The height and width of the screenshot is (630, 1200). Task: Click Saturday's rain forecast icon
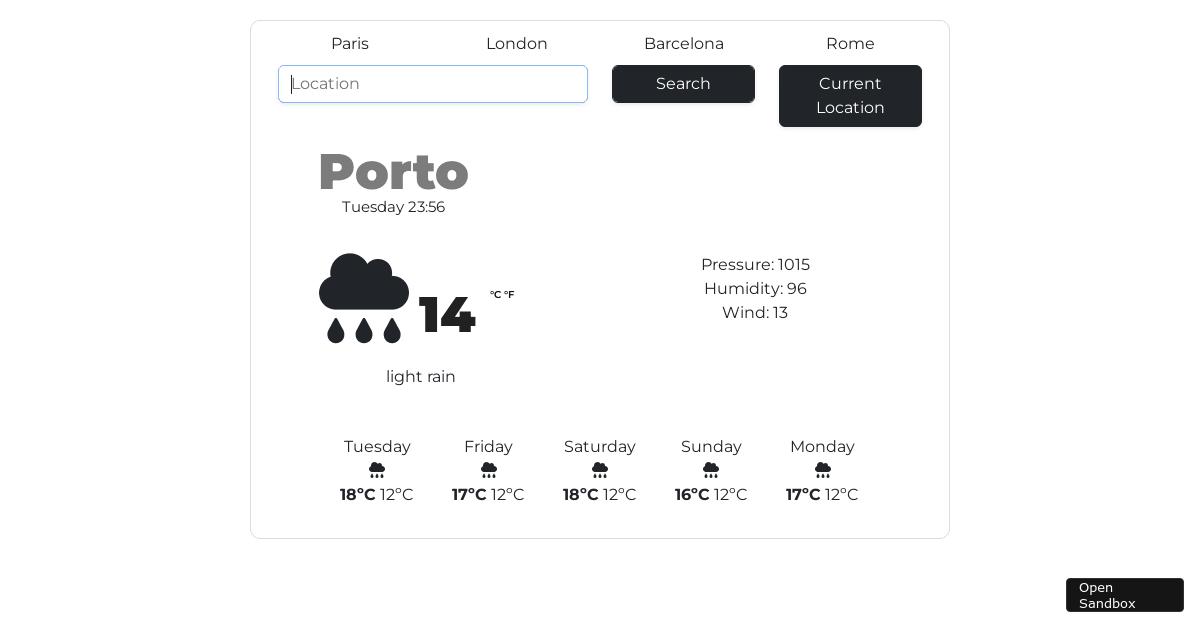pyautogui.click(x=600, y=470)
